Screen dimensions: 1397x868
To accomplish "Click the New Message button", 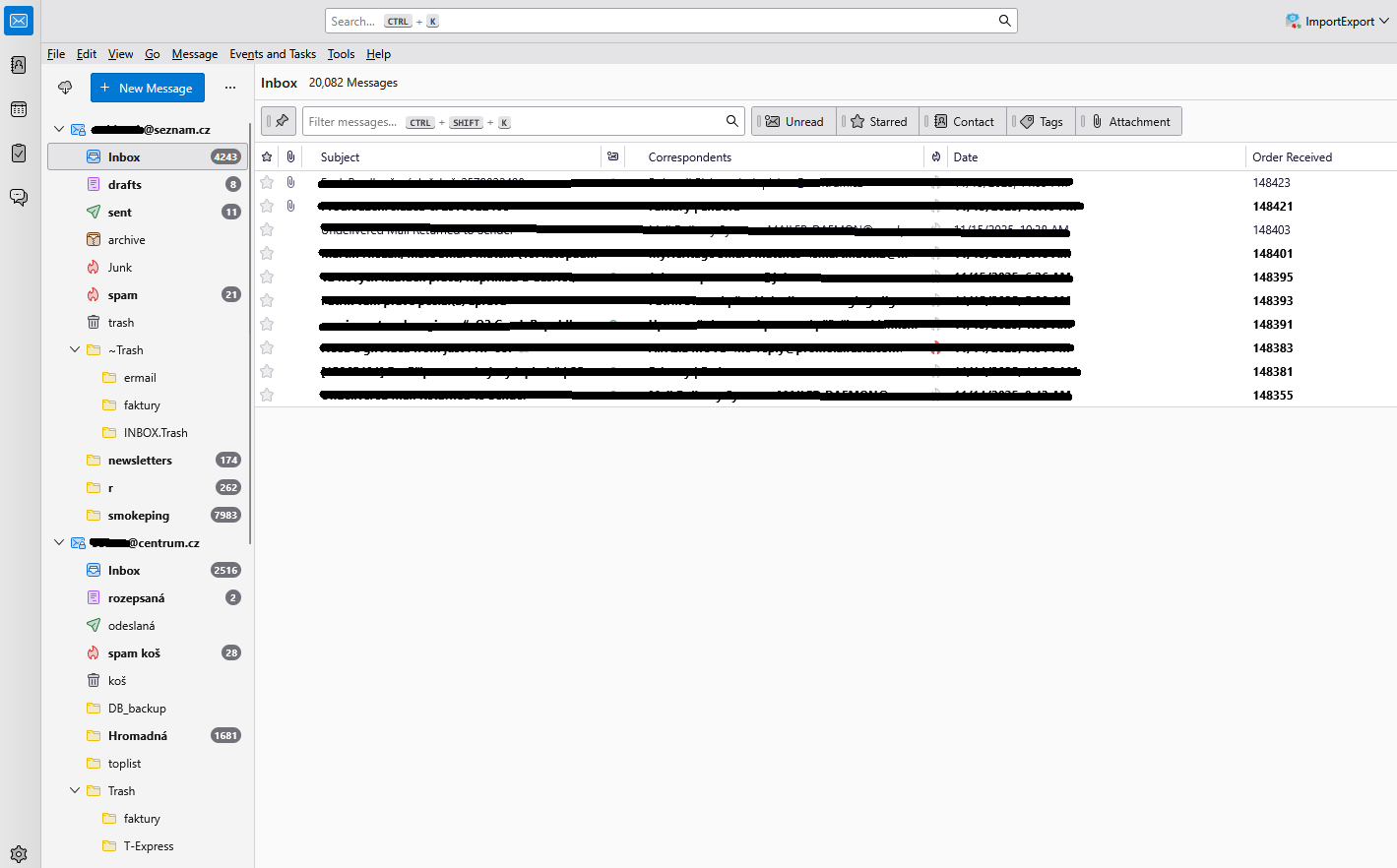I will coord(148,88).
